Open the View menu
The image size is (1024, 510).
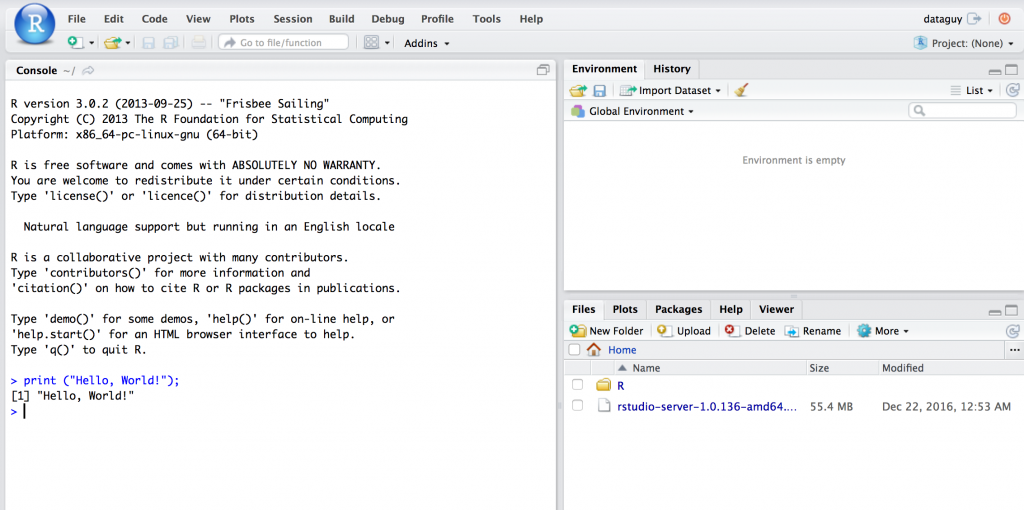tap(198, 19)
